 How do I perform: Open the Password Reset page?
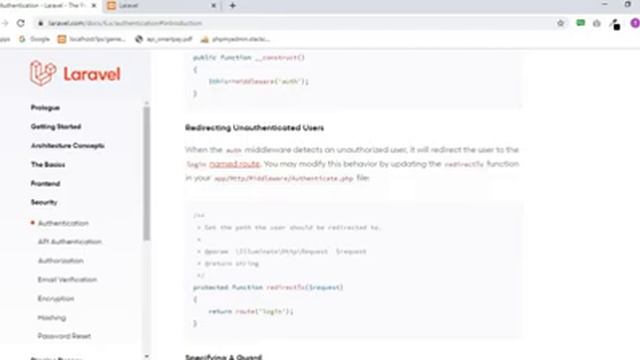[x=64, y=336]
